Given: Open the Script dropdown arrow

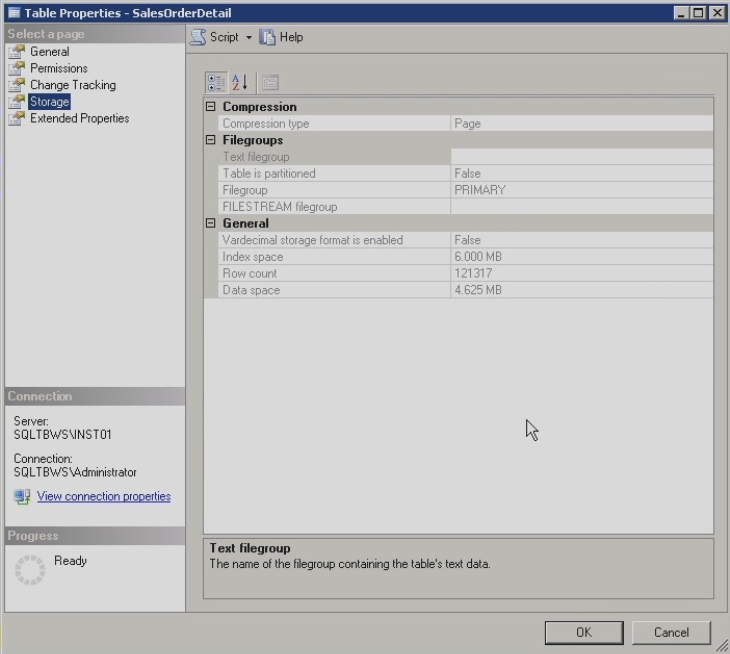Looking at the screenshot, I should tap(249, 37).
